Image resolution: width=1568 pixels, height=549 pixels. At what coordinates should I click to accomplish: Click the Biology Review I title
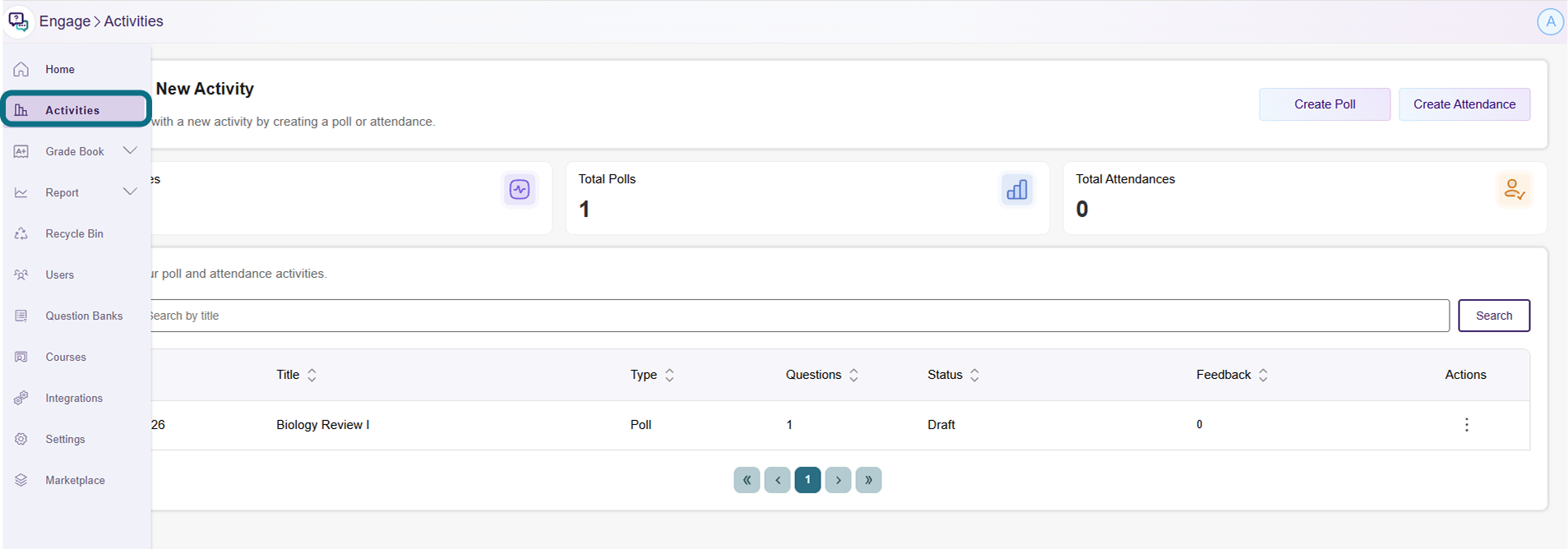click(x=323, y=425)
